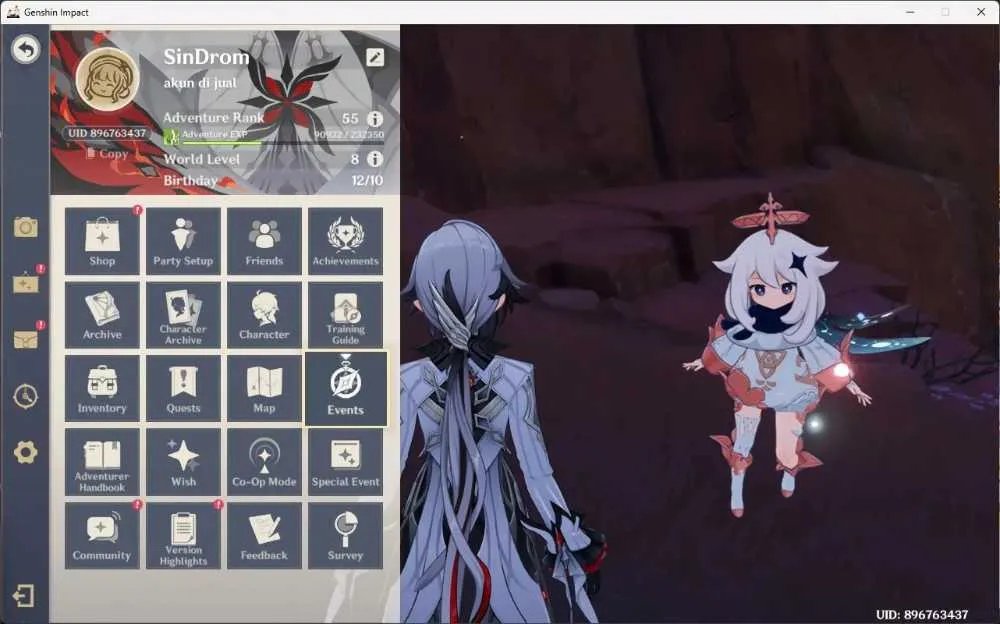Open the Events compass tile
Viewport: 1000px width, 624px height.
pyautogui.click(x=346, y=389)
